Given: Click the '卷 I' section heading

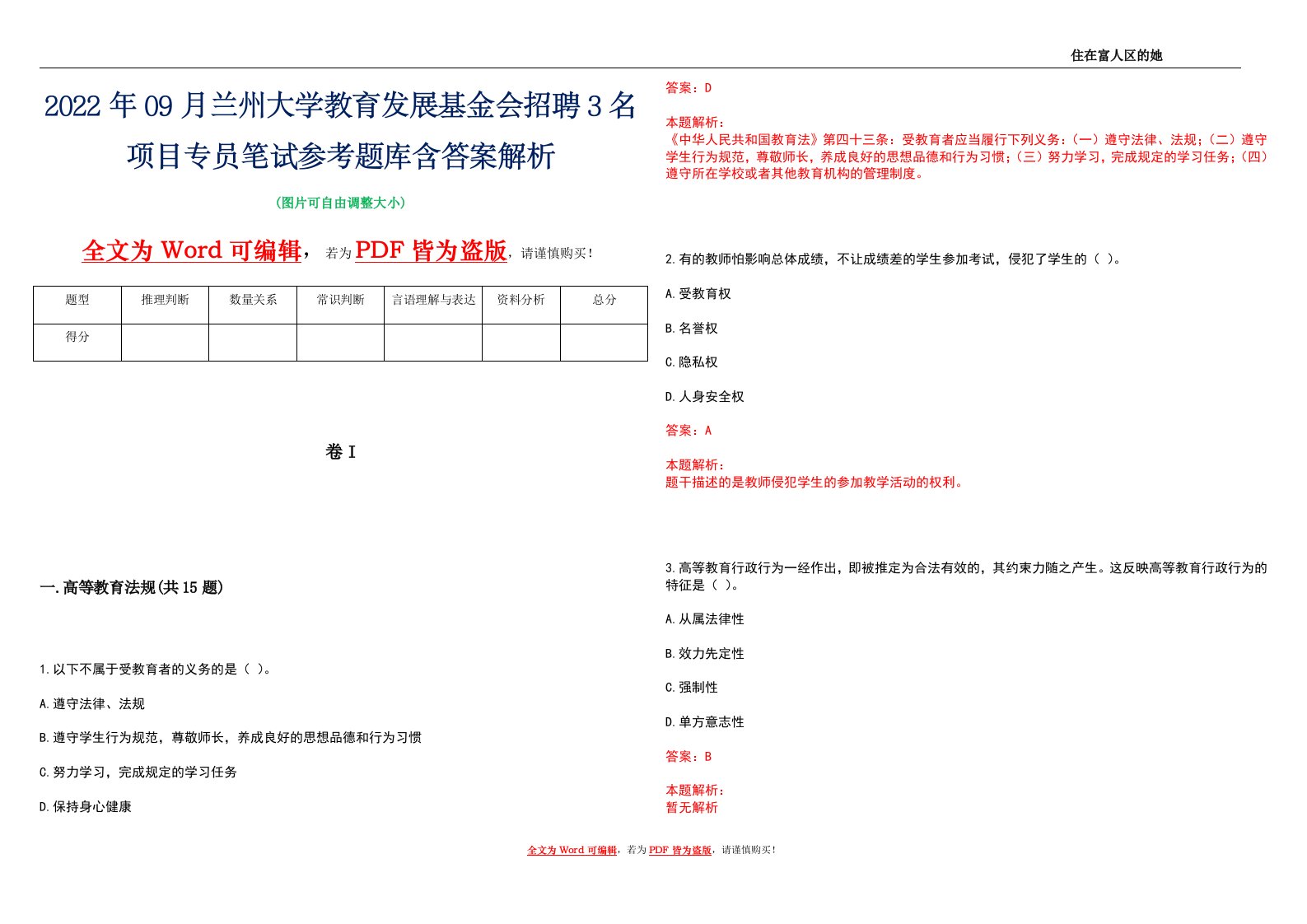Looking at the screenshot, I should pos(340,452).
